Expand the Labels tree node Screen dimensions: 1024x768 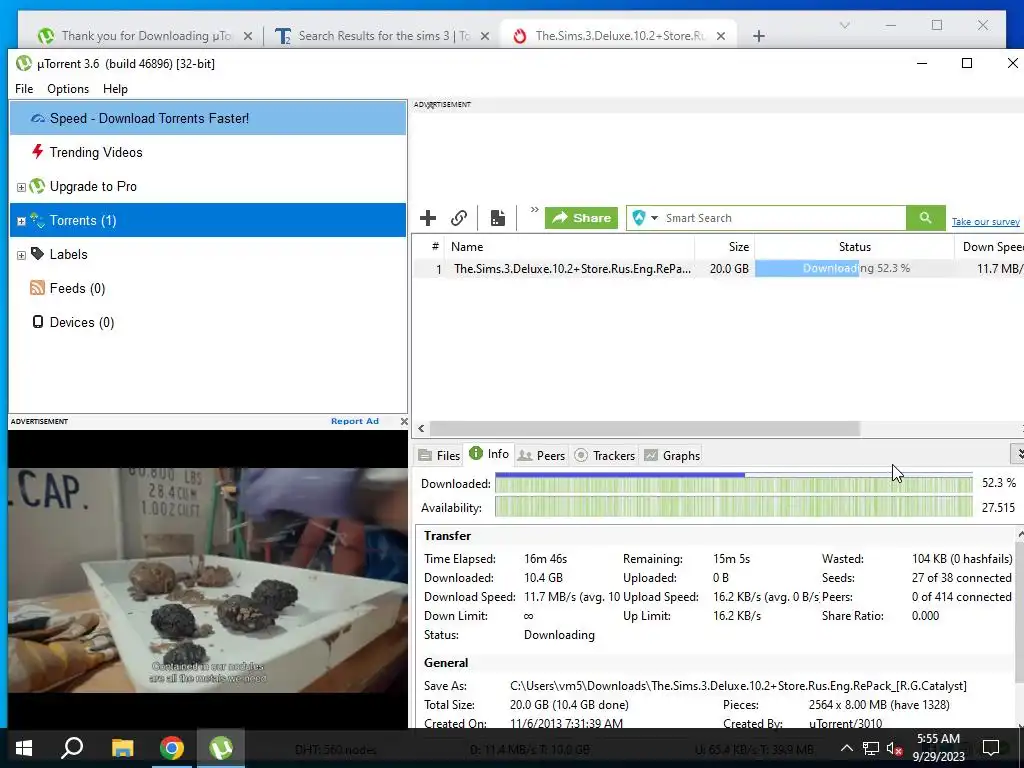[21, 255]
